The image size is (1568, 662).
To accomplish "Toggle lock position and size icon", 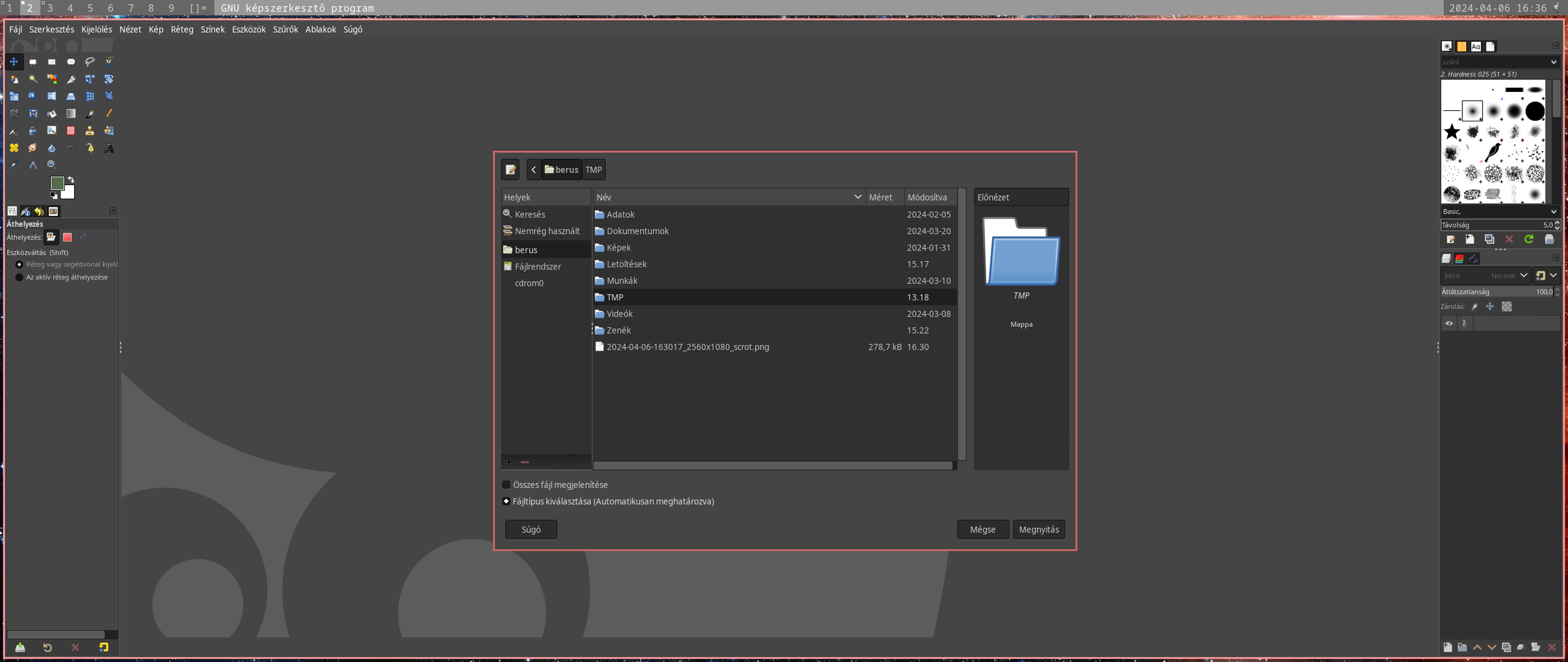I will point(1490,307).
